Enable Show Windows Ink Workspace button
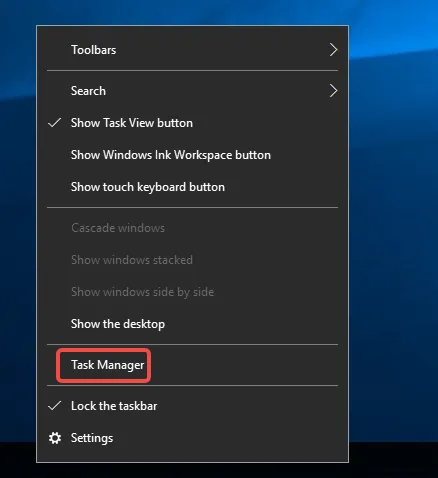The image size is (438, 478). coord(192,155)
